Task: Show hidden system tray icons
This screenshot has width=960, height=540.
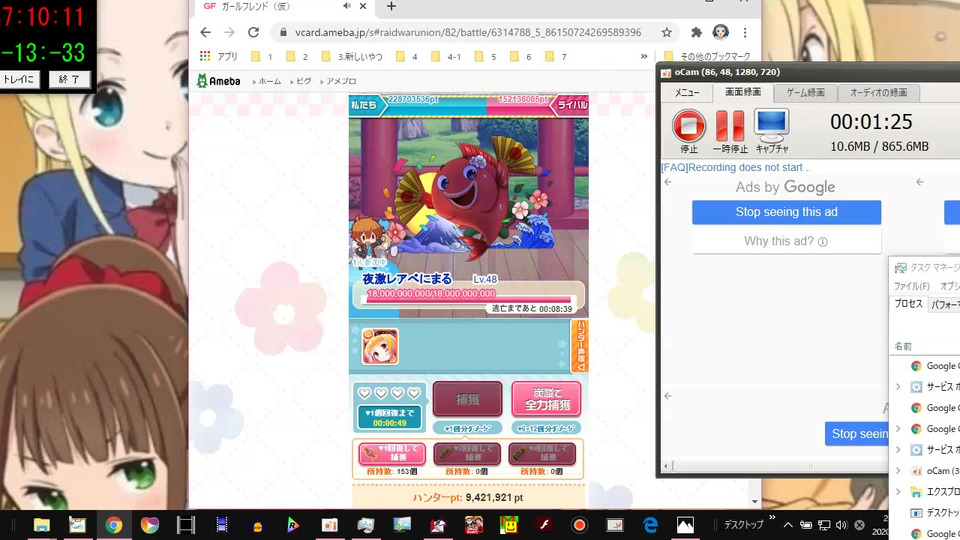Action: (788, 525)
